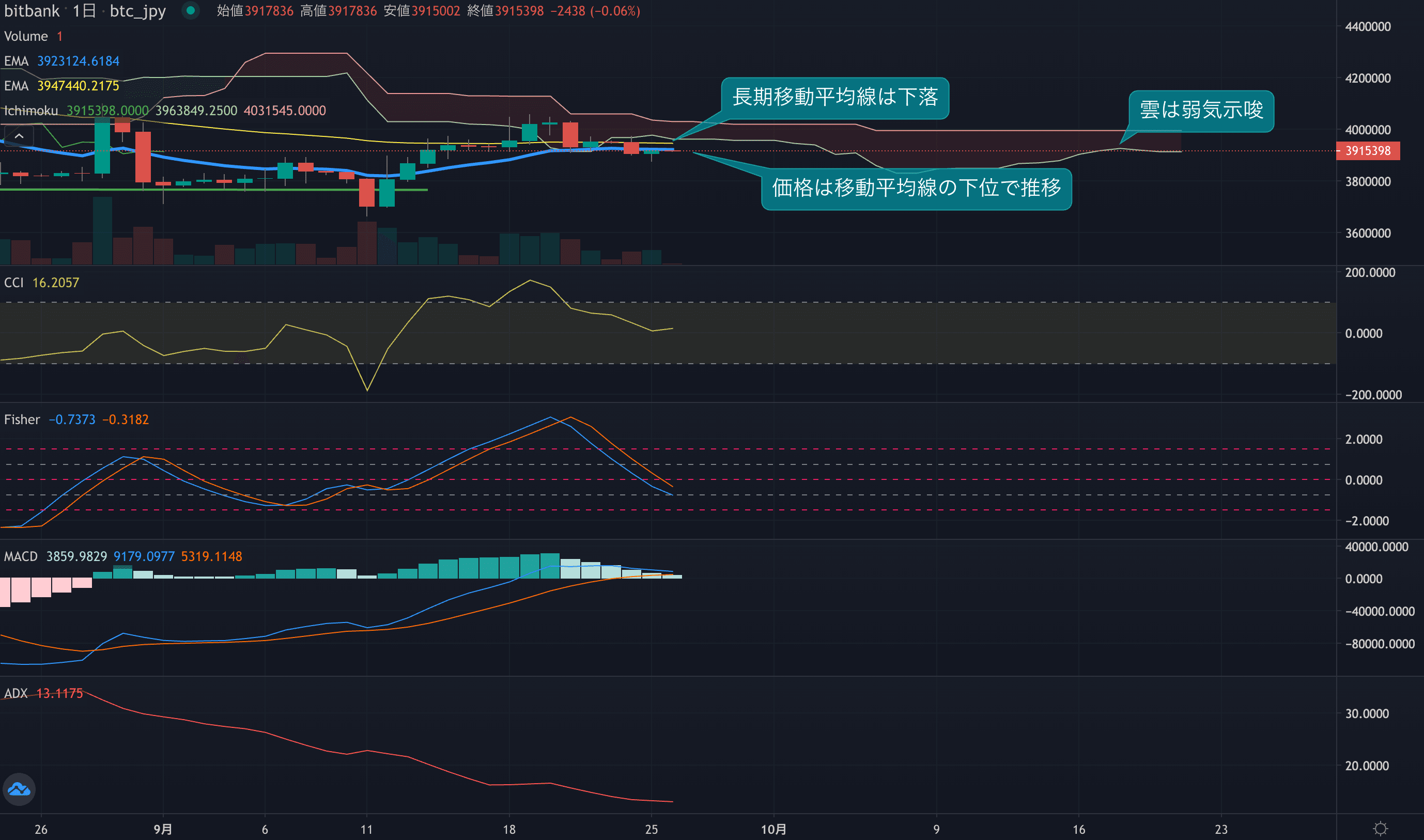
Task: Click the TradingView logo icon
Action: [19, 789]
